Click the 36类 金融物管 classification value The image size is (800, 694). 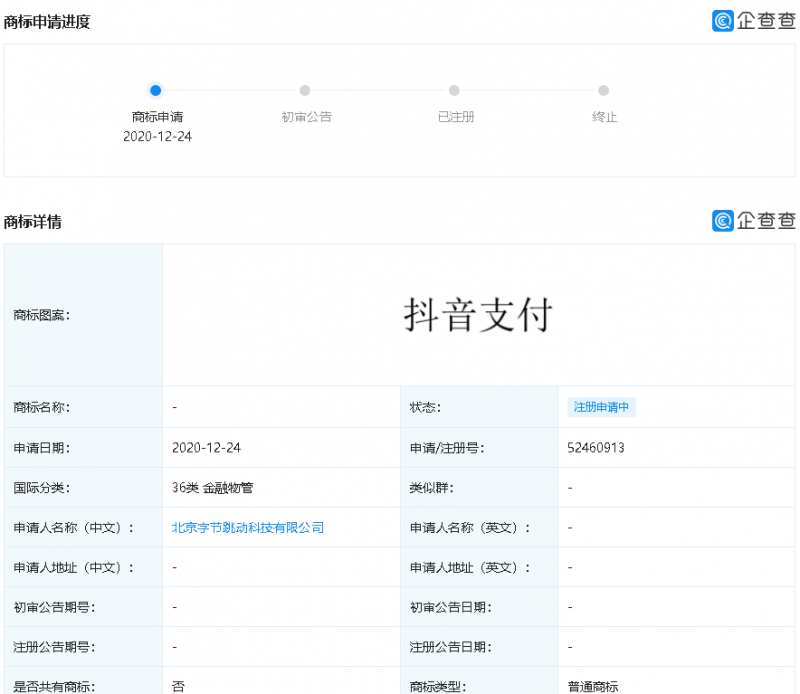tap(213, 488)
